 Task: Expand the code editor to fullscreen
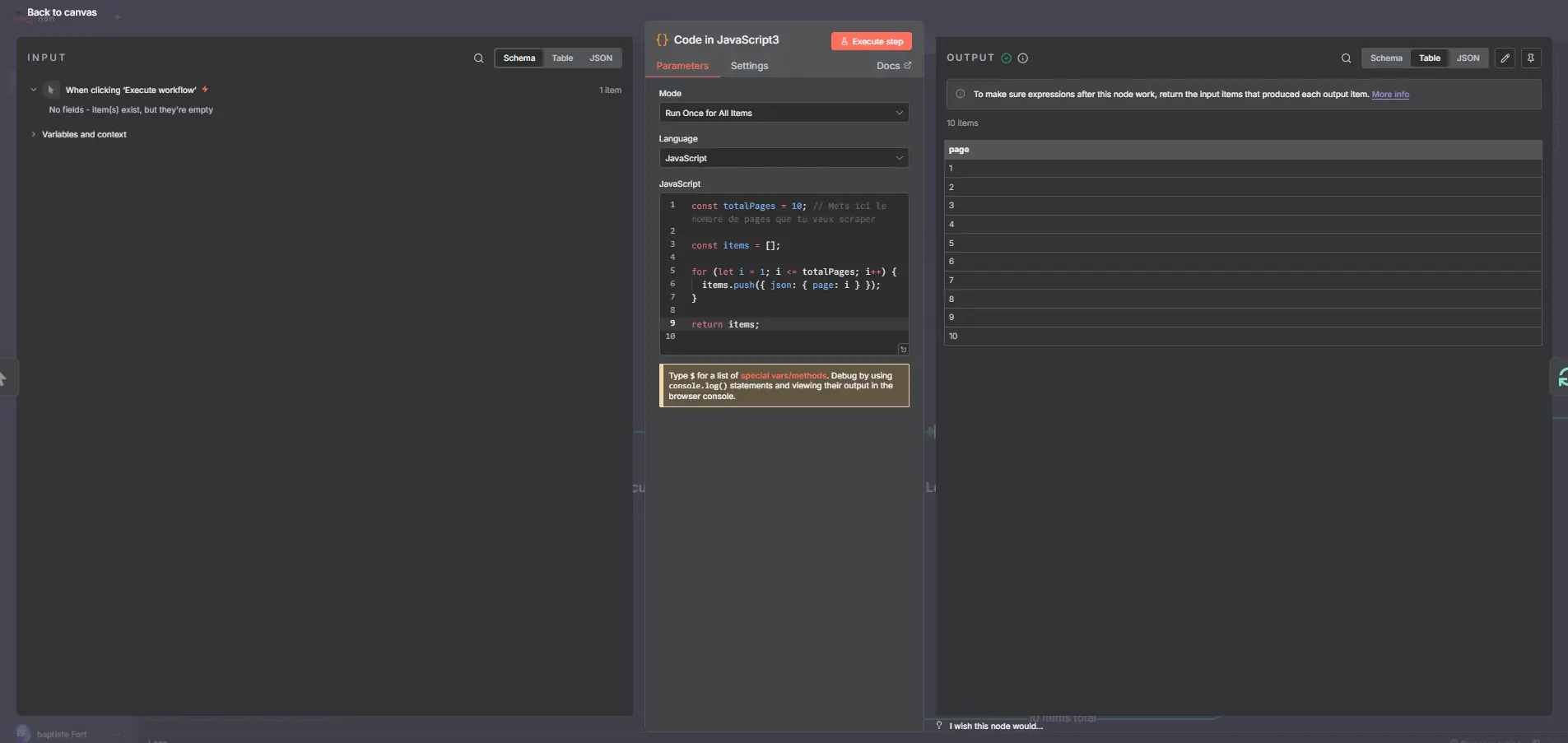(903, 349)
